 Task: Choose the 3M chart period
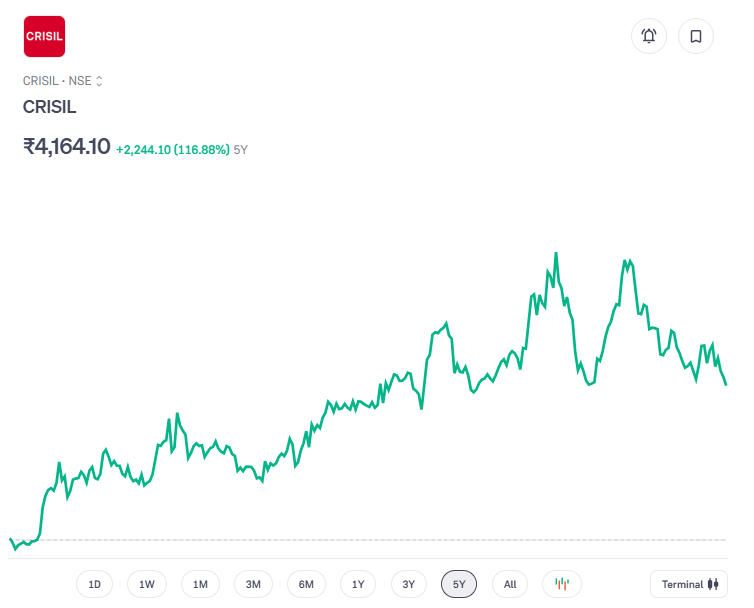[253, 584]
